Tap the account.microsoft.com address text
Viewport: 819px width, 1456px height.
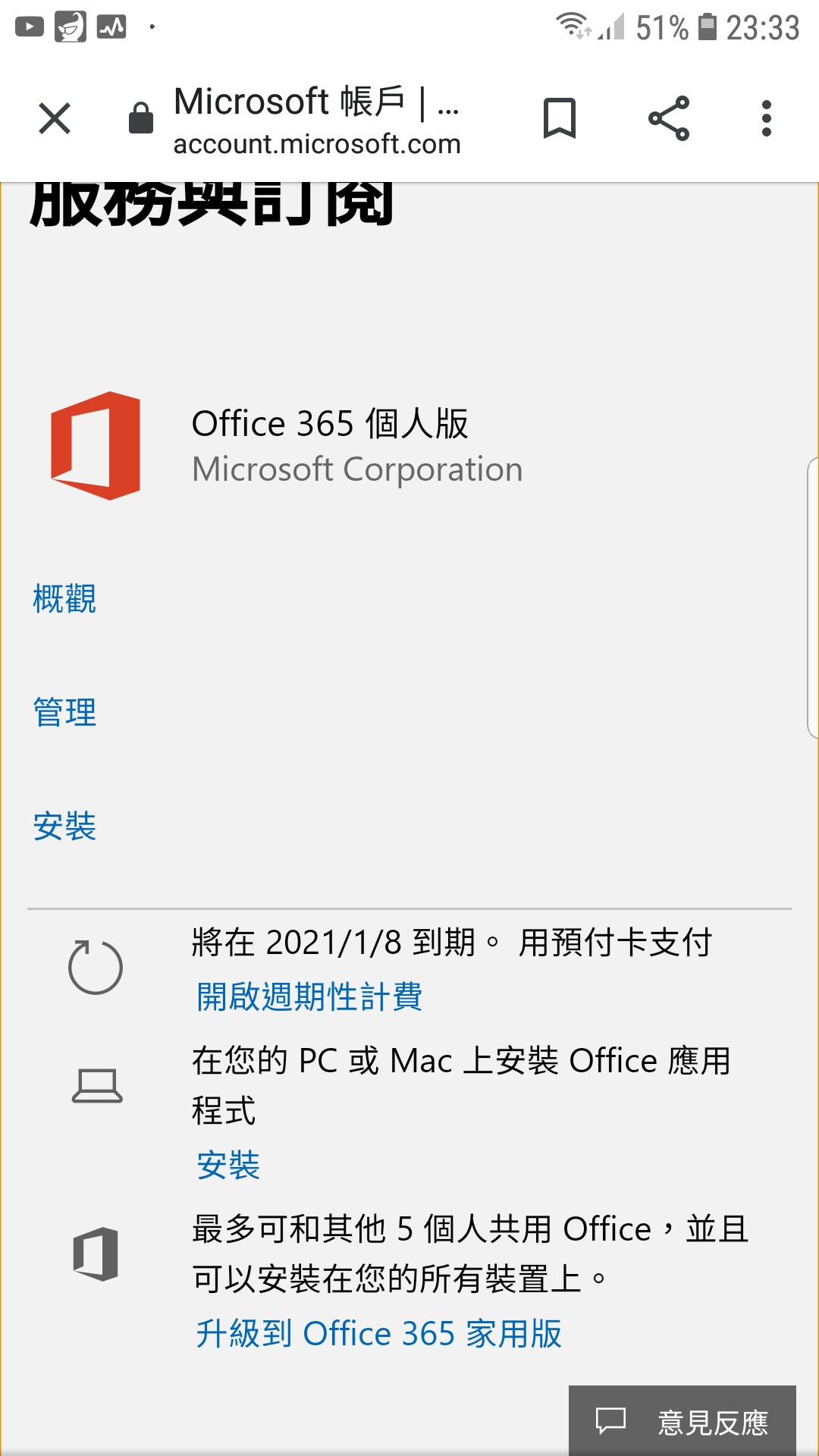(317, 144)
